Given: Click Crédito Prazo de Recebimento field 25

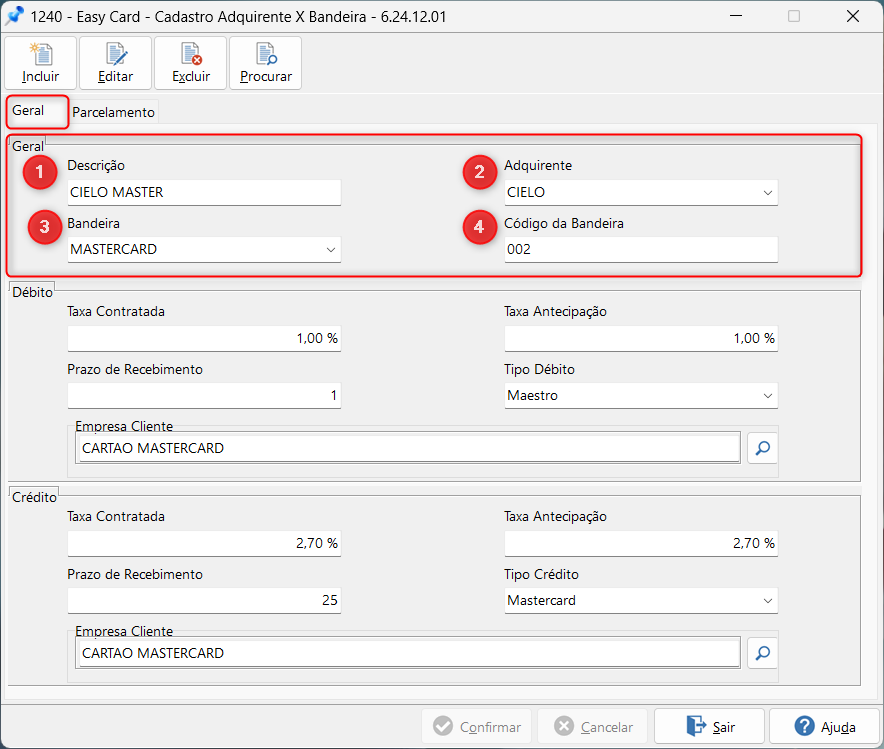Looking at the screenshot, I should click(x=204, y=600).
